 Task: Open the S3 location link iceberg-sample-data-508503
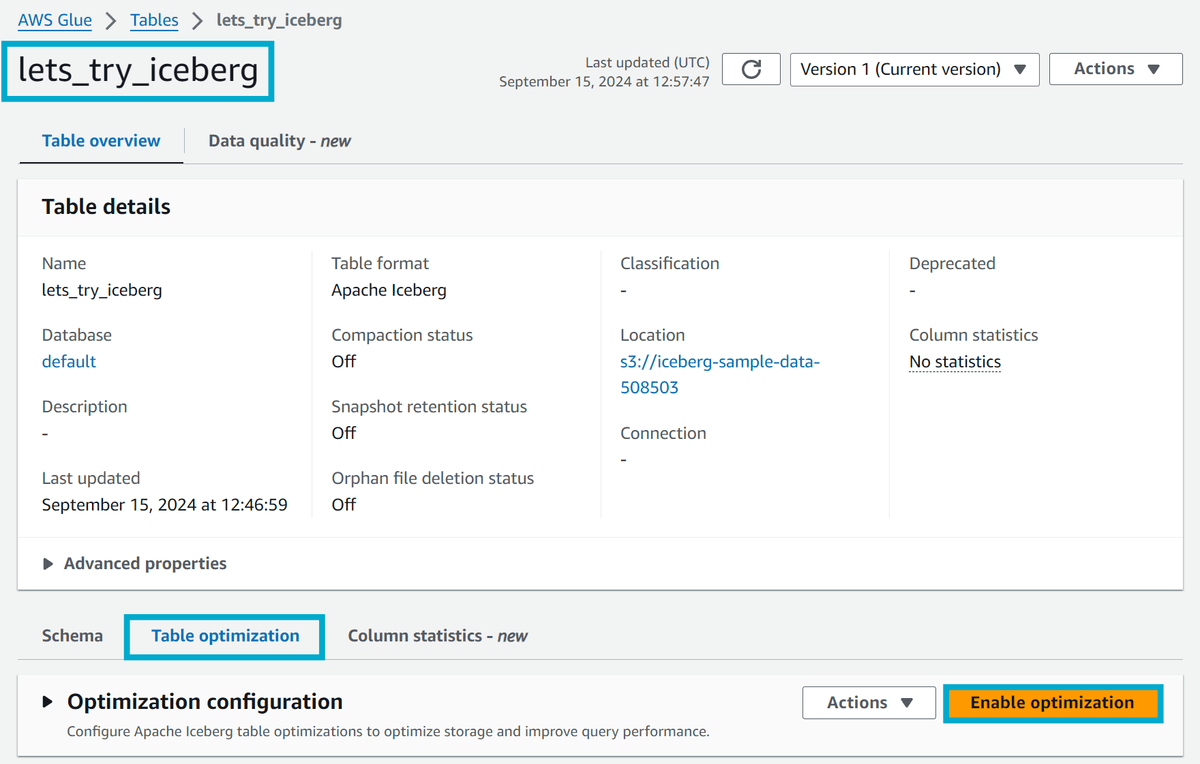[719, 374]
